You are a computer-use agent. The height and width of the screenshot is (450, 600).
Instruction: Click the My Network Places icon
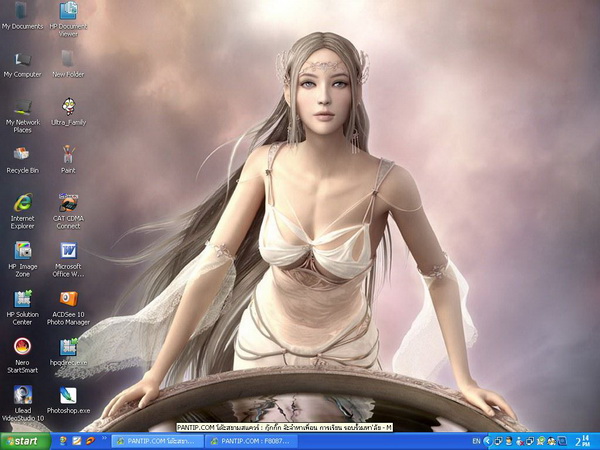[22, 116]
